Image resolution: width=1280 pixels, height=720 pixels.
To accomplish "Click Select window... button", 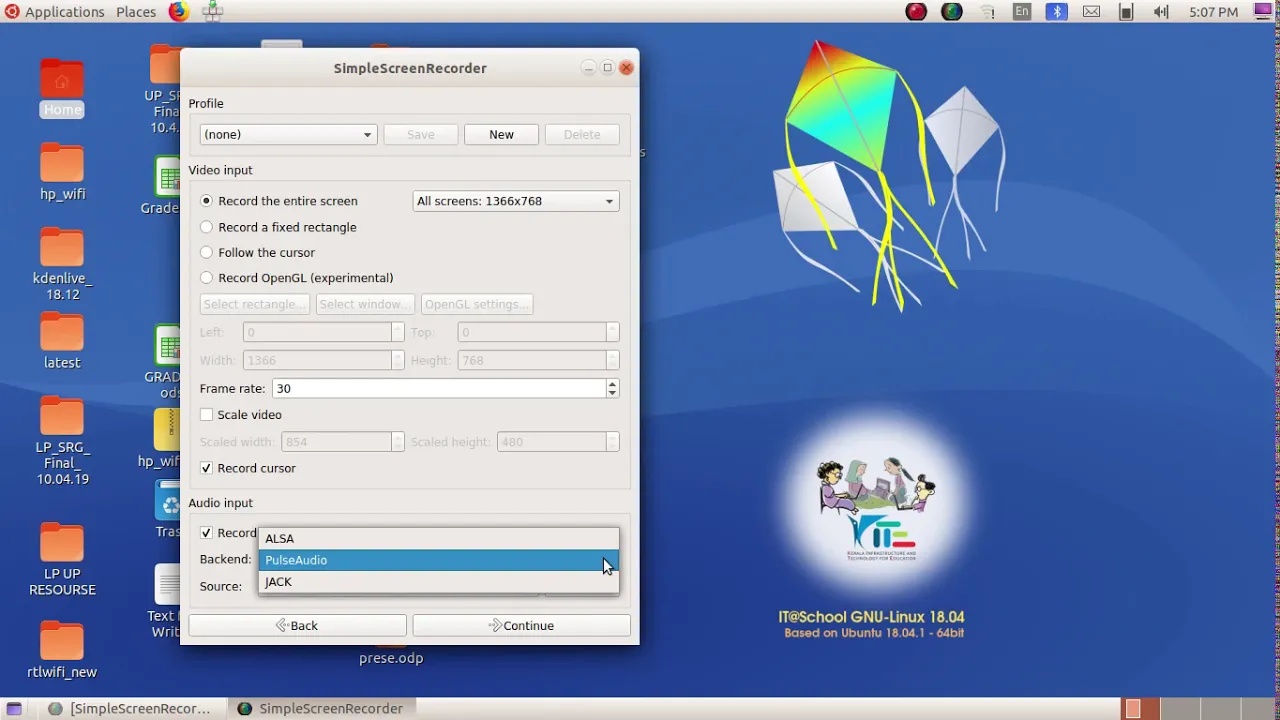I will [x=365, y=304].
